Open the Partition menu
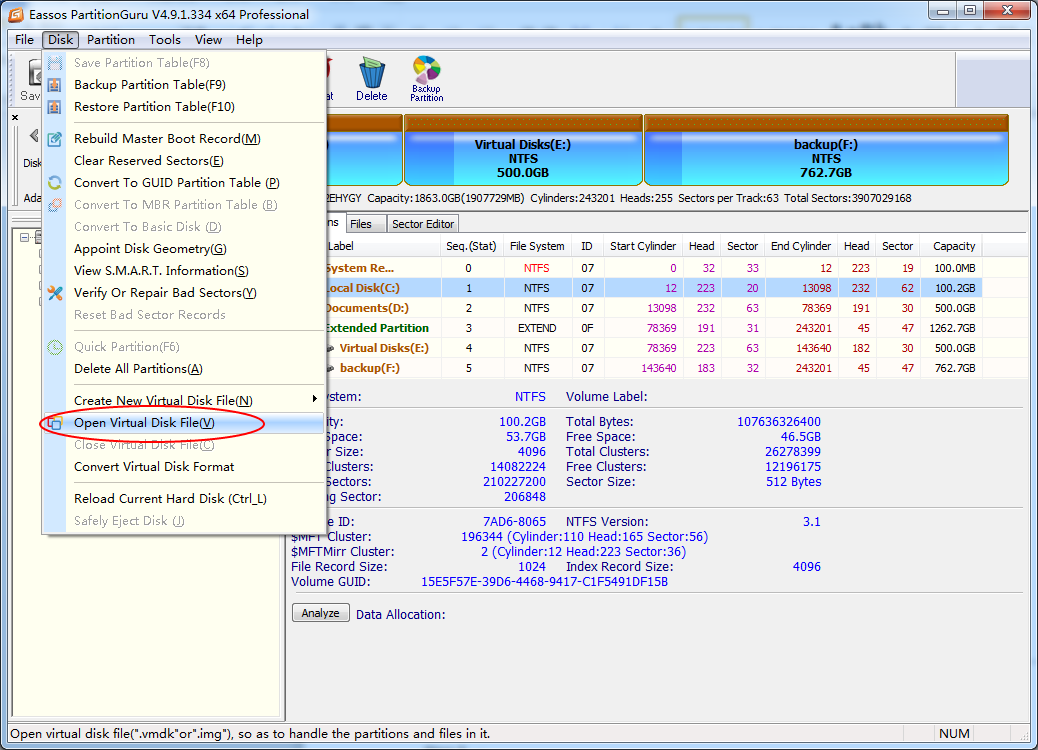 click(111, 40)
